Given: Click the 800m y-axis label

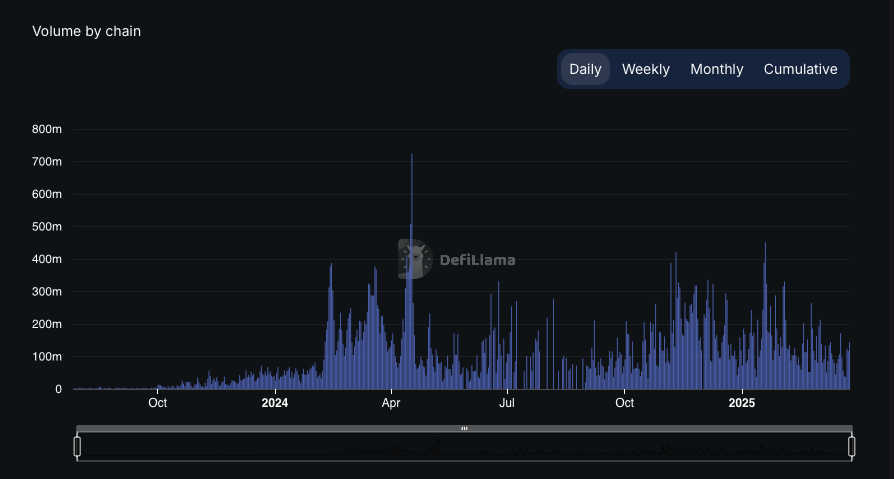Looking at the screenshot, I should tap(47, 129).
